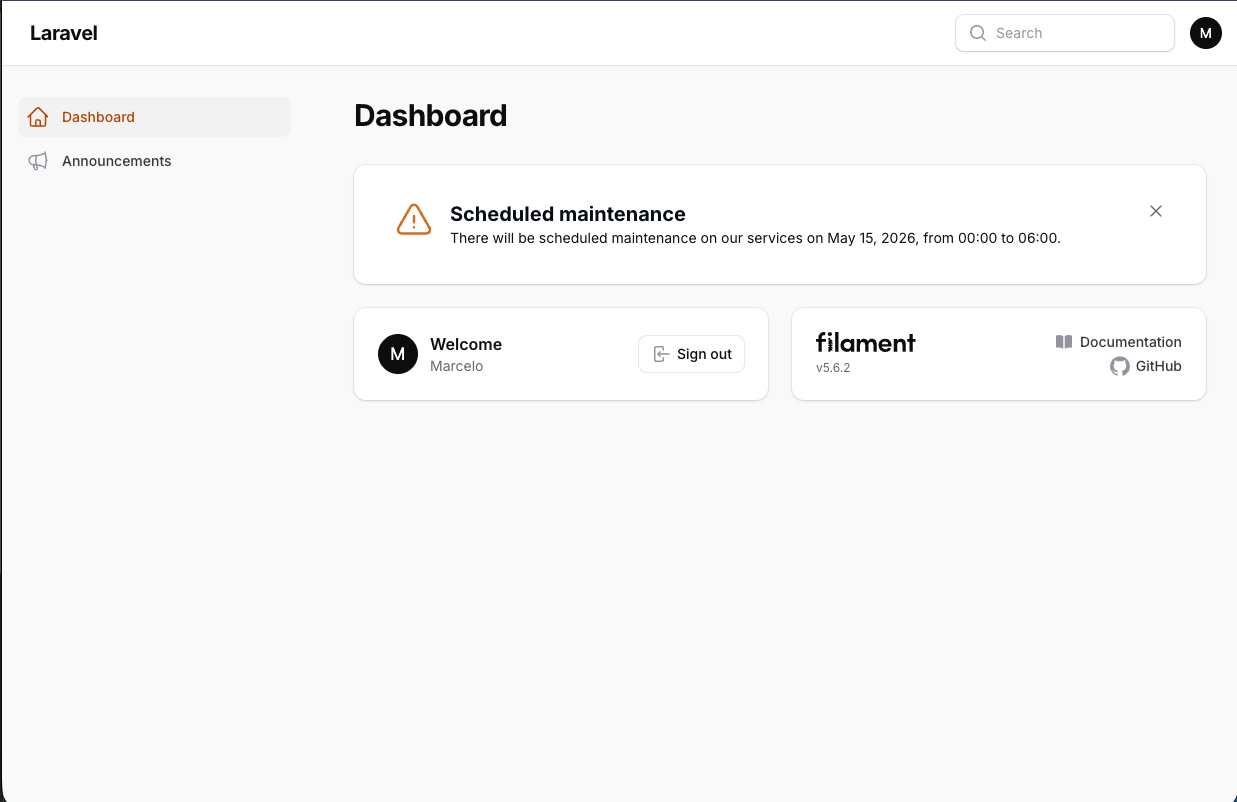Click the Sign out button

click(x=691, y=354)
